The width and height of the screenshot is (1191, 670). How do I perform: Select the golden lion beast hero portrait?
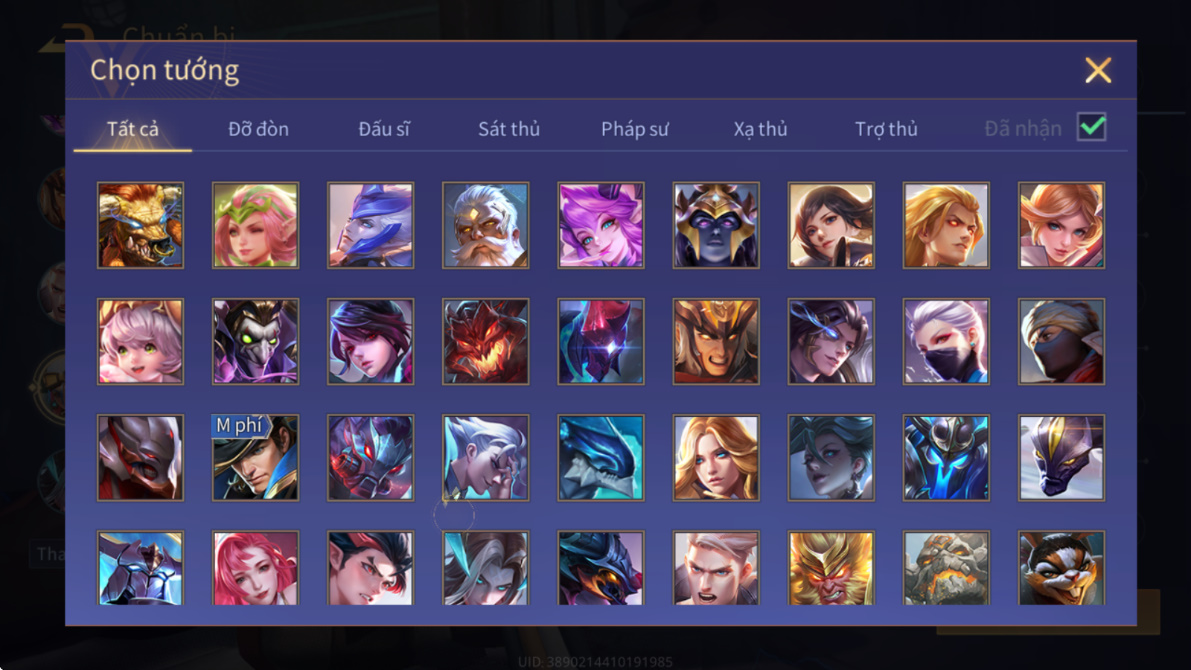[141, 225]
